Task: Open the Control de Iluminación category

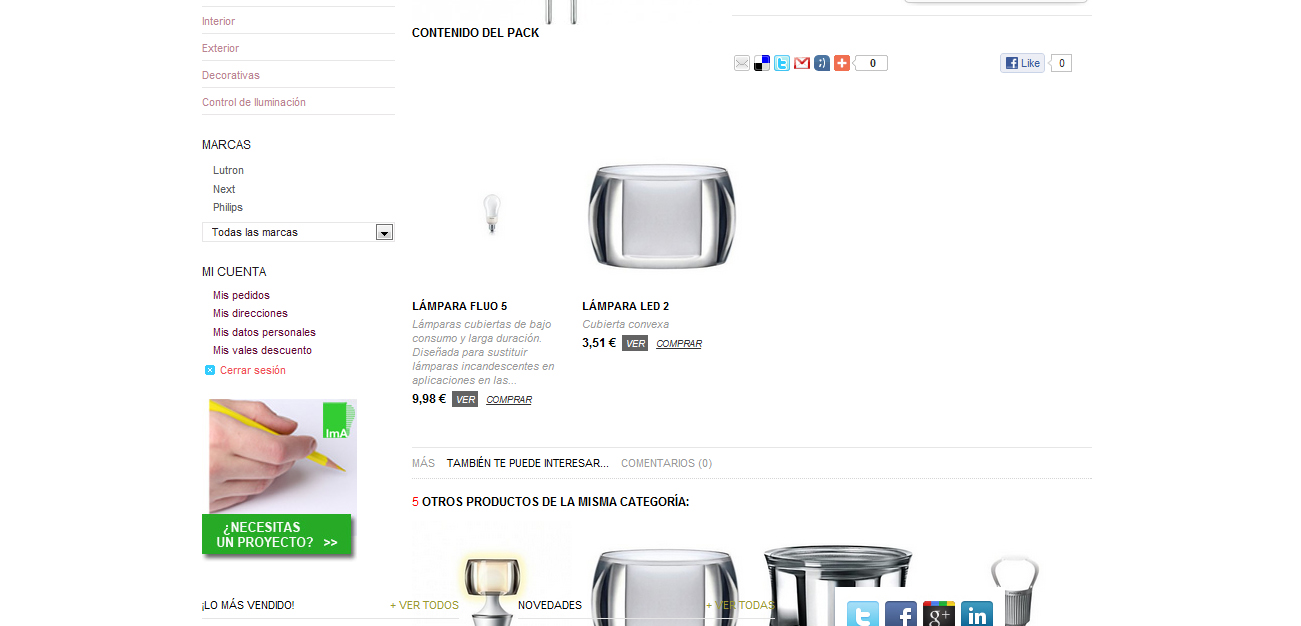Action: [254, 102]
